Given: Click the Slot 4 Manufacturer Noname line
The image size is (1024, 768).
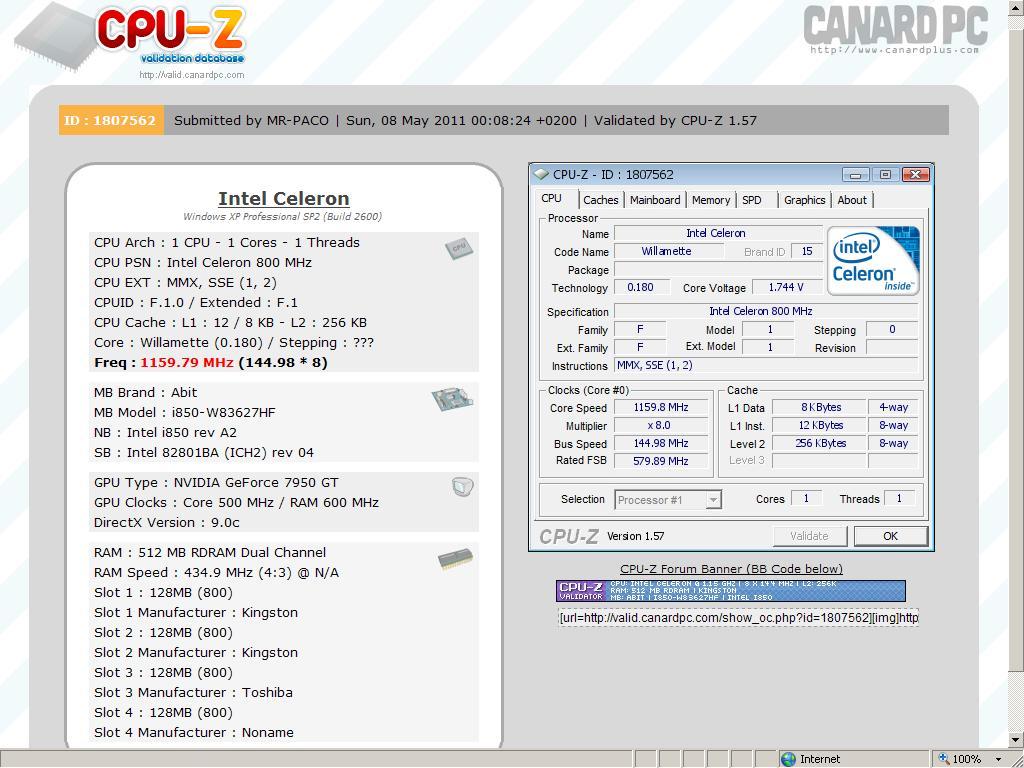Looking at the screenshot, I should click(194, 732).
